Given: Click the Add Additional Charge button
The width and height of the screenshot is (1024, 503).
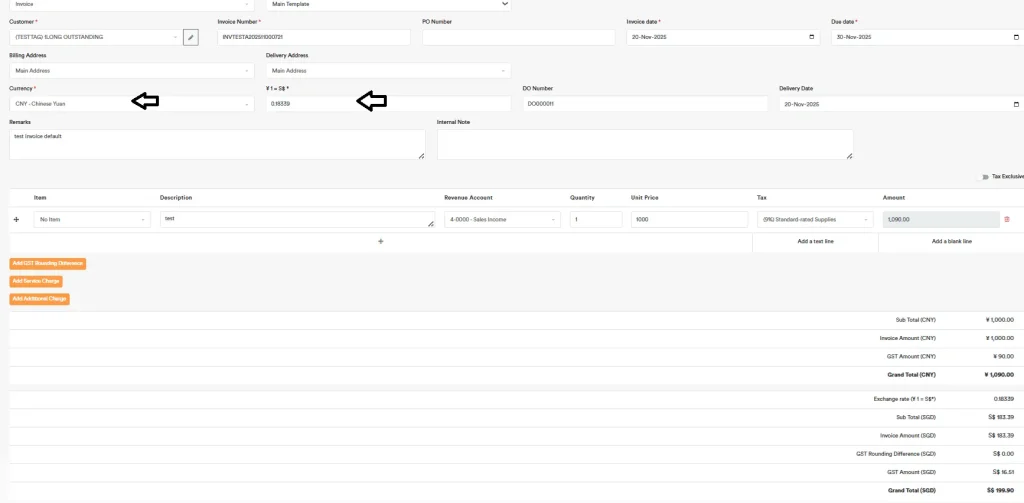Looking at the screenshot, I should pos(39,299).
